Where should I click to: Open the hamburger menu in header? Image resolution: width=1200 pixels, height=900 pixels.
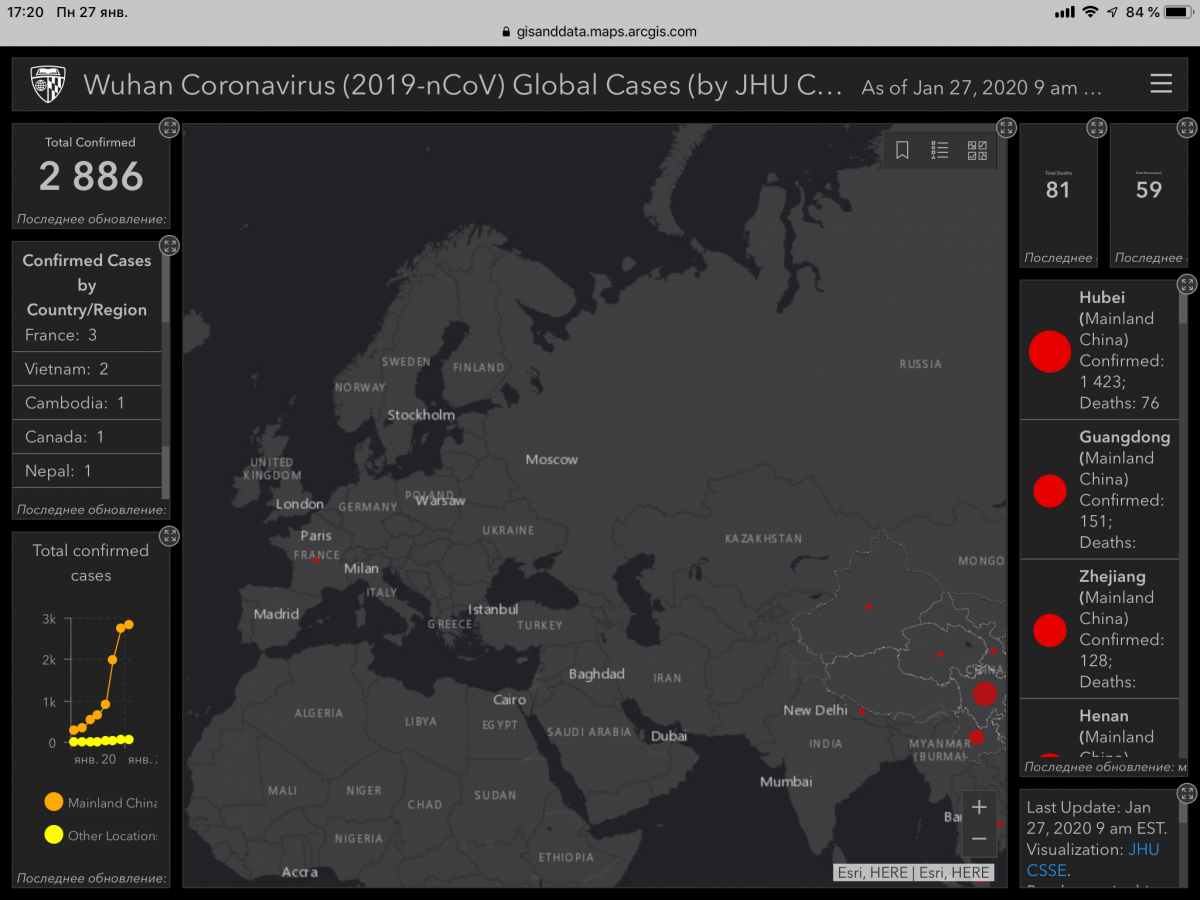[x=1160, y=84]
